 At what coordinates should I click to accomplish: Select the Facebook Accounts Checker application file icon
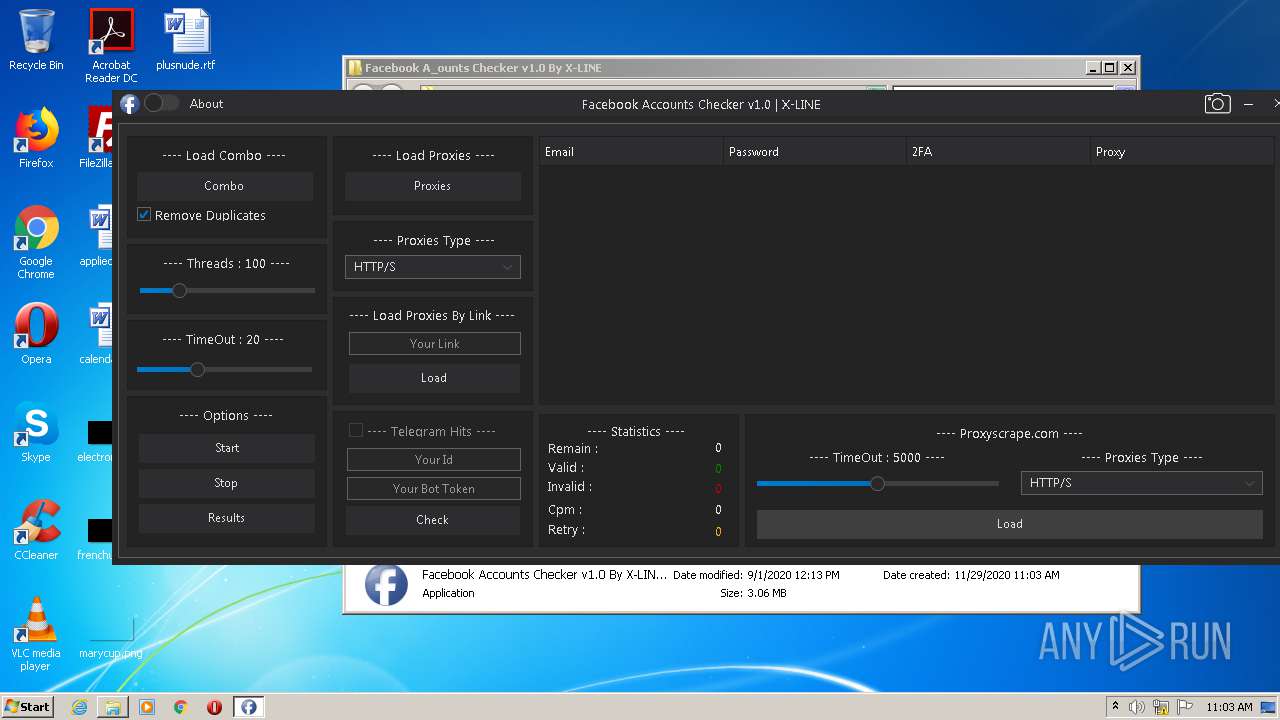click(386, 584)
